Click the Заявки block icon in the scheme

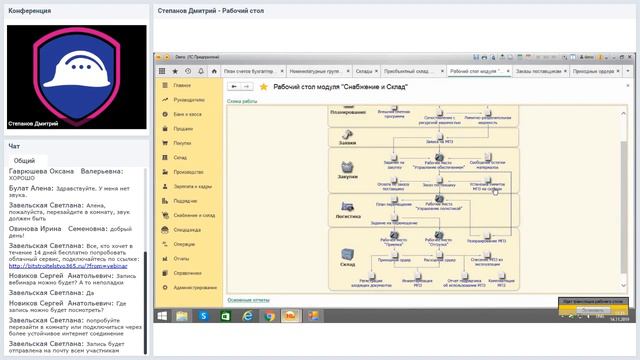(347, 134)
